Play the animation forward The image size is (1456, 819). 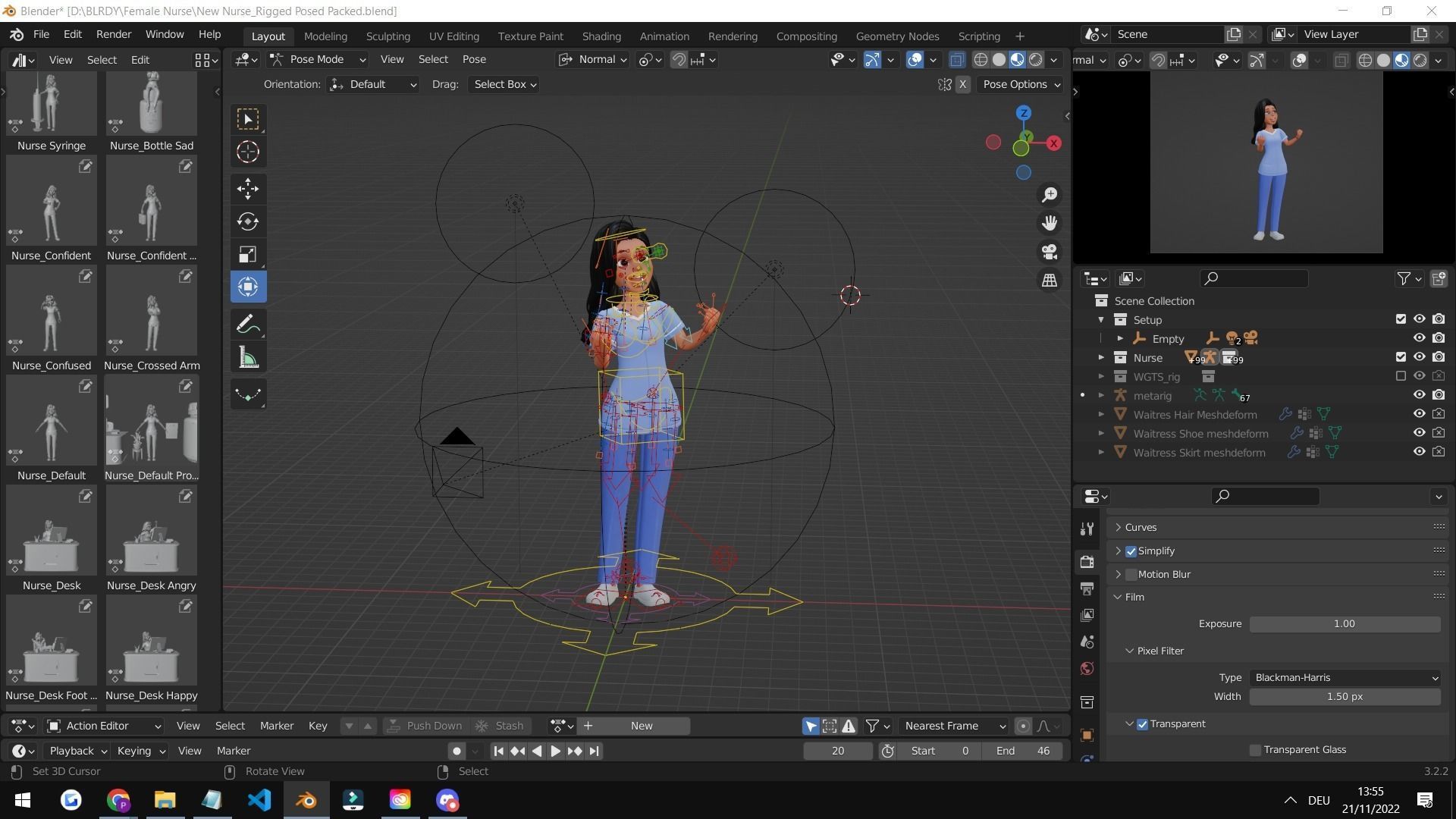555,751
